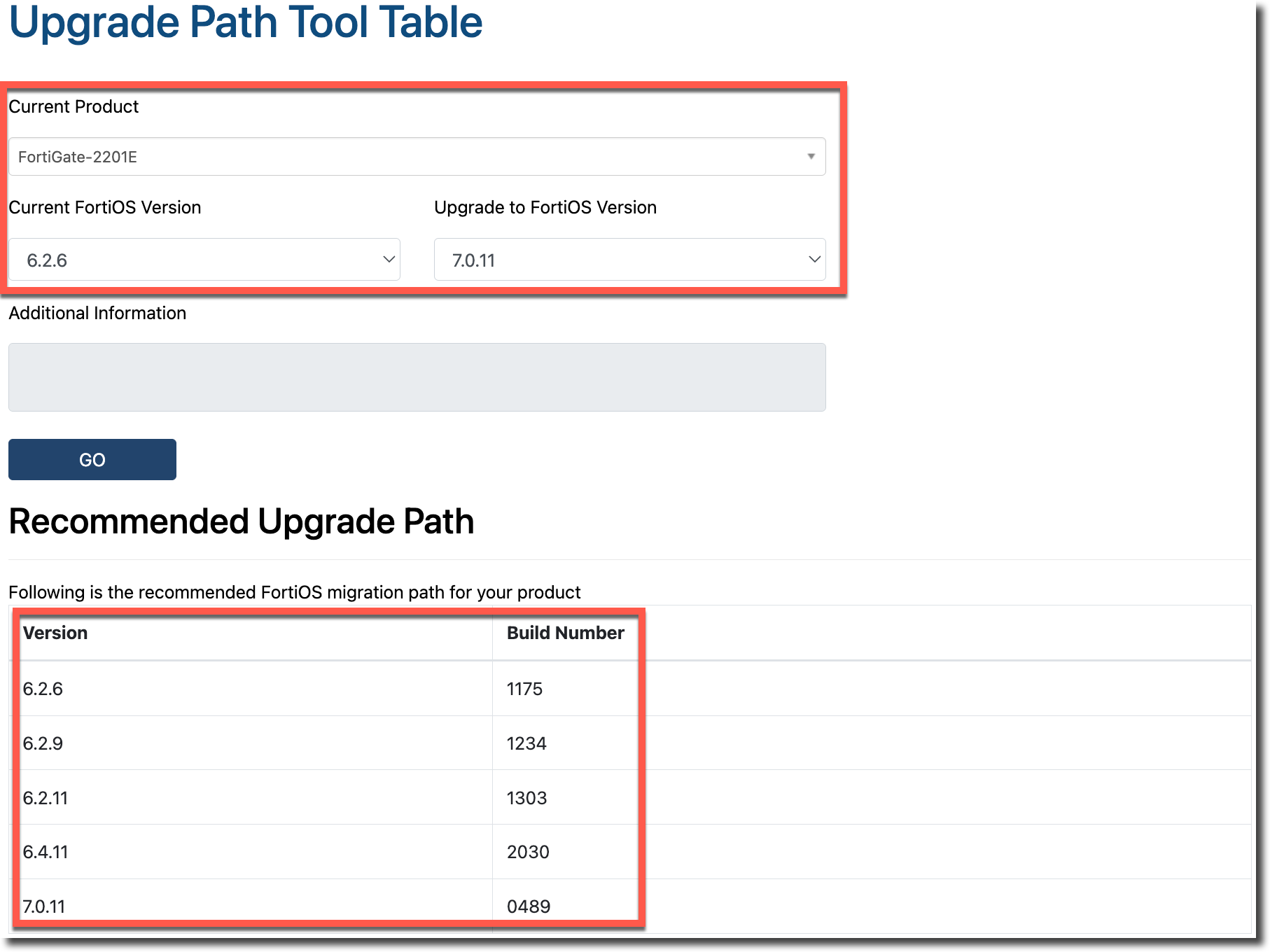
Task: Select the 6.2.9 version table cell
Action: click(x=43, y=743)
